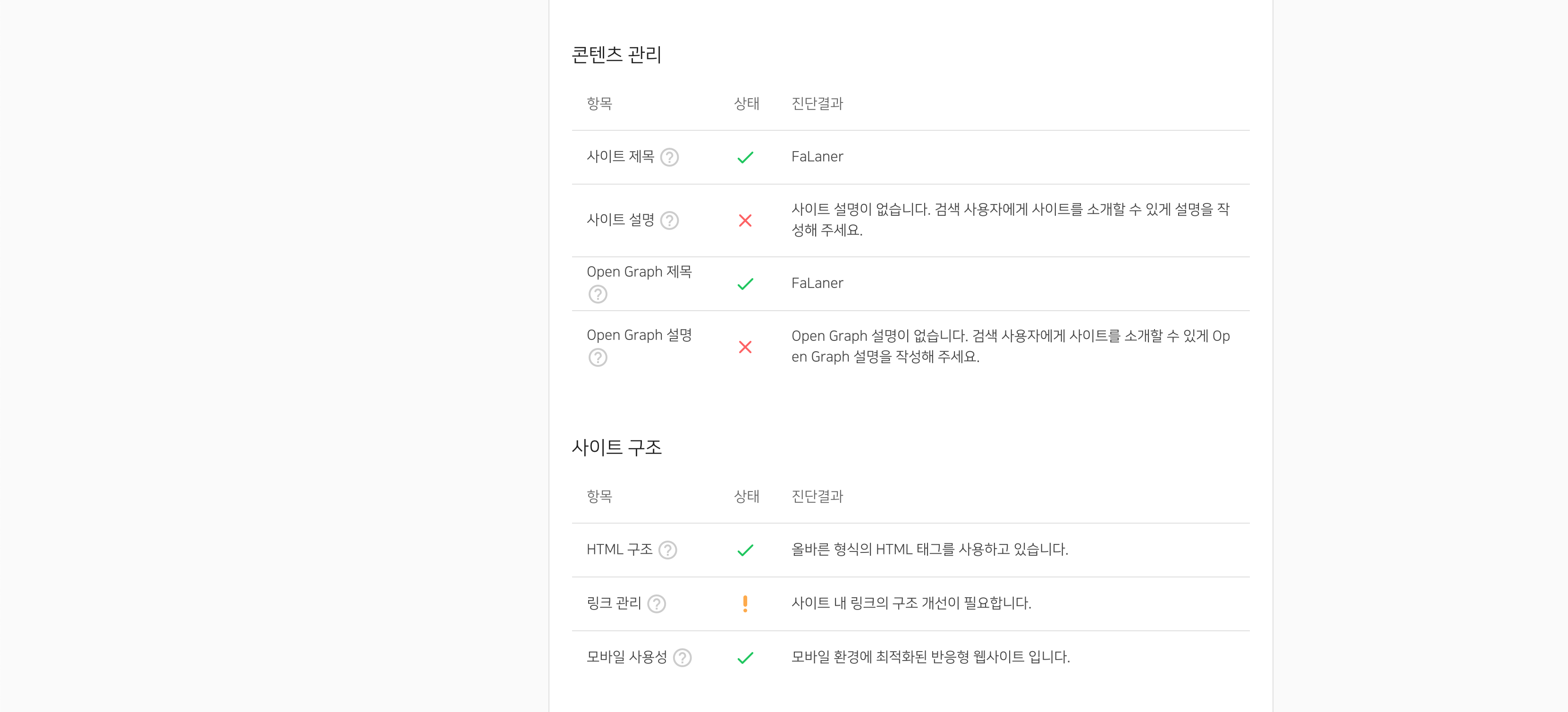Open the Open Graph 제목 help icon

(x=598, y=294)
